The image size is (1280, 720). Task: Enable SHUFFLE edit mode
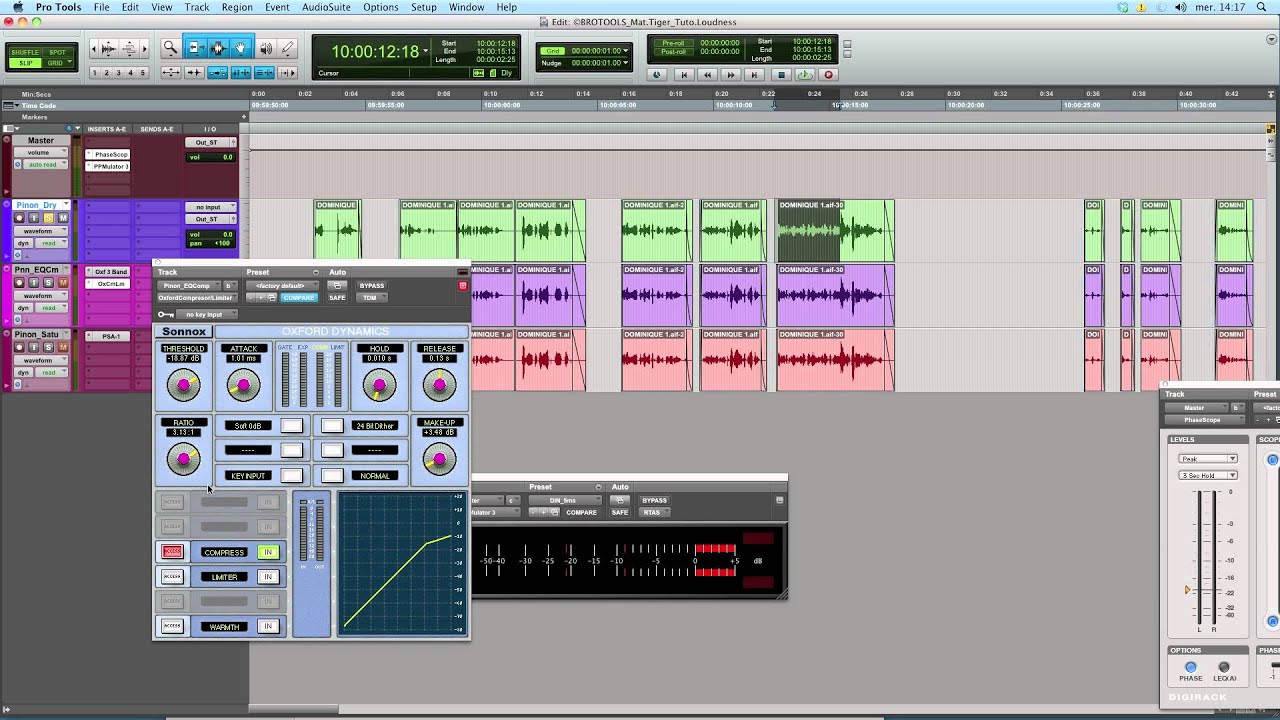click(25, 52)
